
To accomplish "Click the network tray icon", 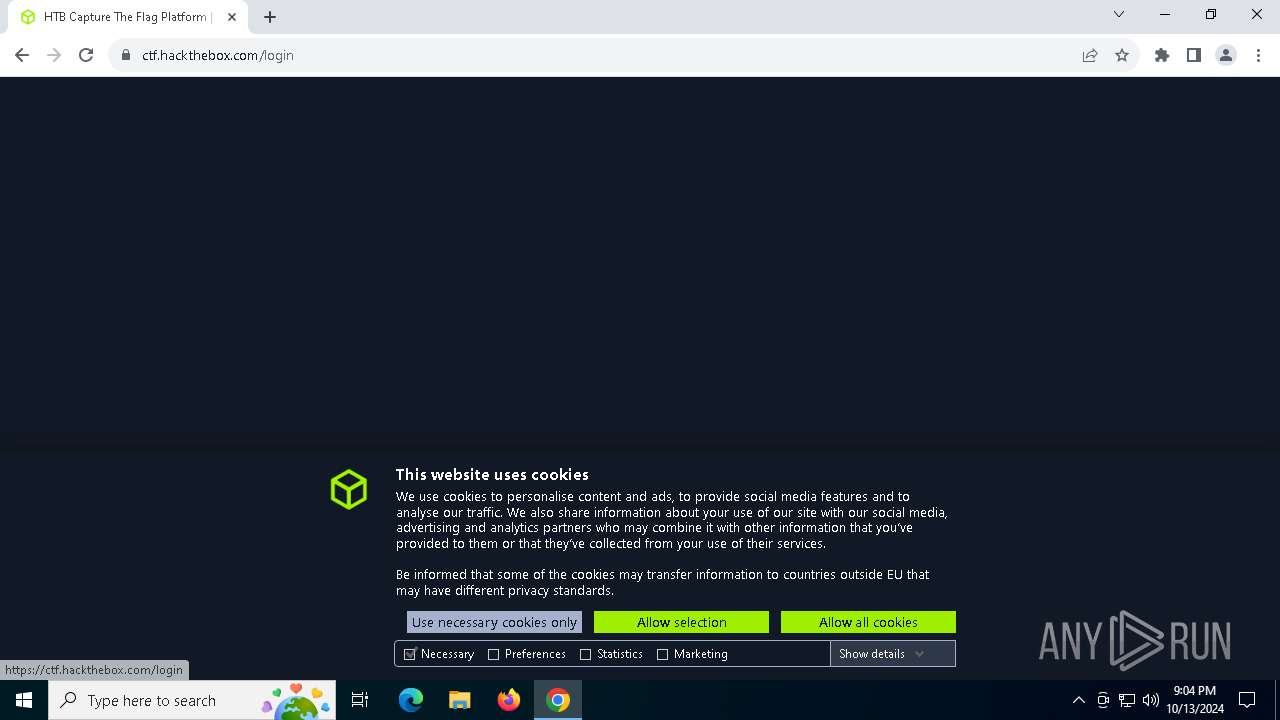I will pos(1127,700).
